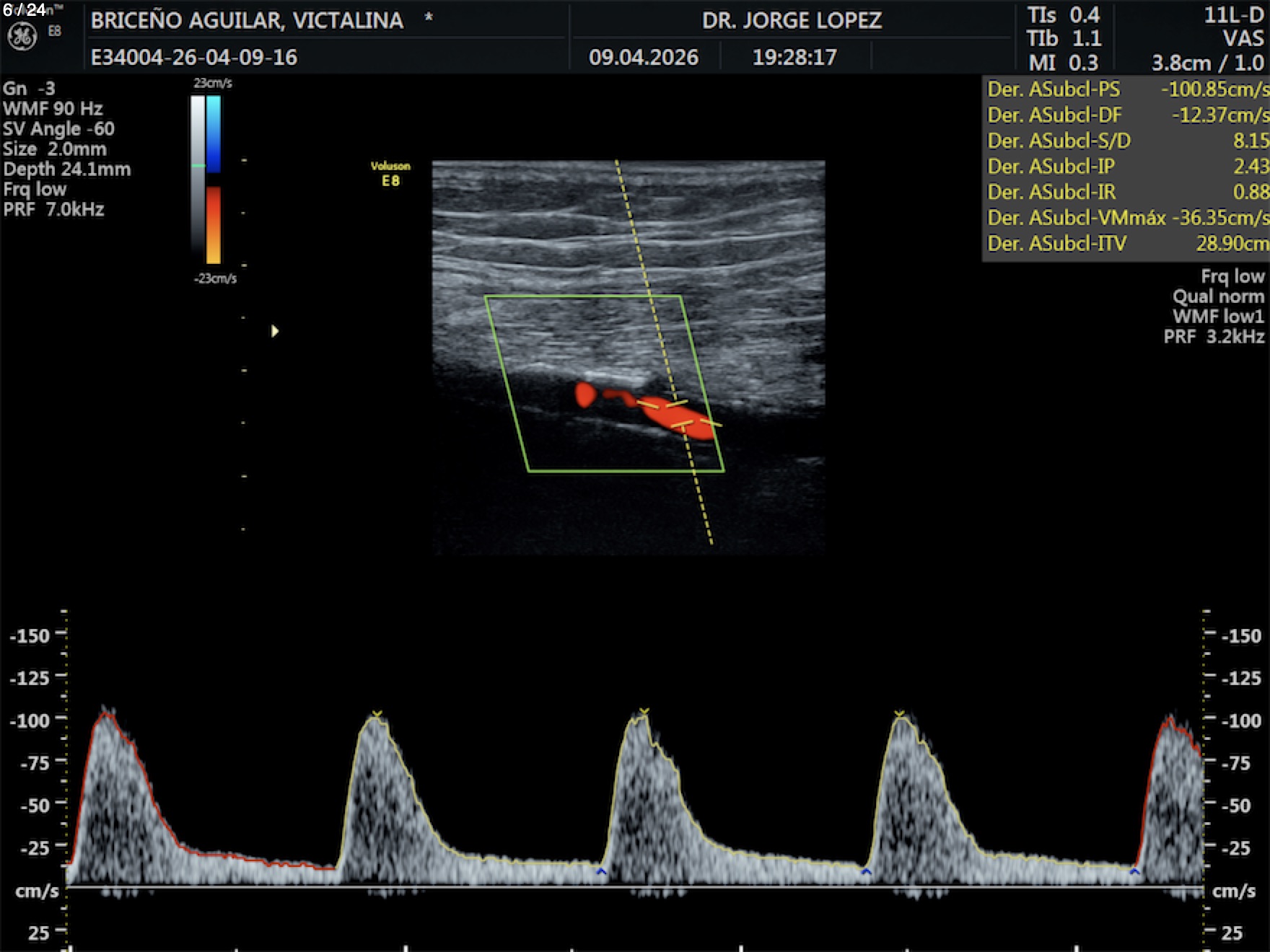This screenshot has height=952, width=1270.
Task: Click the last blue end-diastolic marker
Action: (1134, 873)
